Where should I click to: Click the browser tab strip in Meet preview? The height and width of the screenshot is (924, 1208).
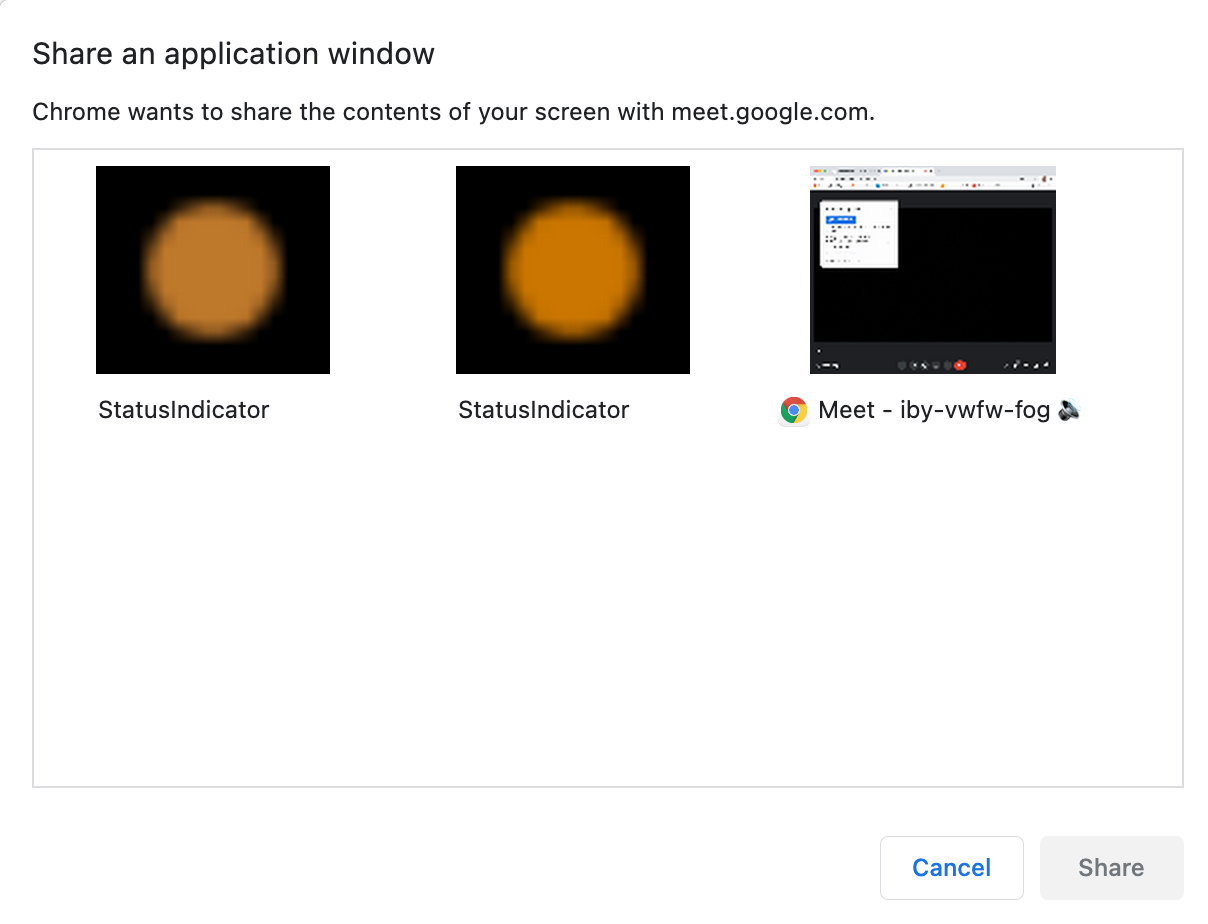(x=933, y=172)
